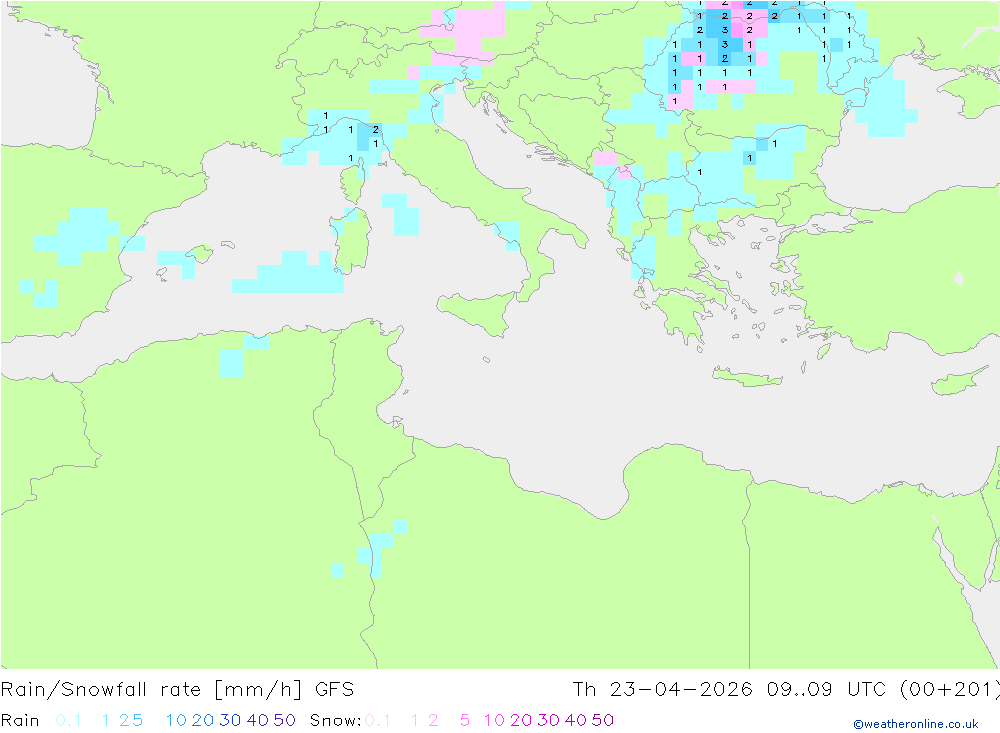
Task: Click the island of Crete on the map
Action: coord(747,378)
